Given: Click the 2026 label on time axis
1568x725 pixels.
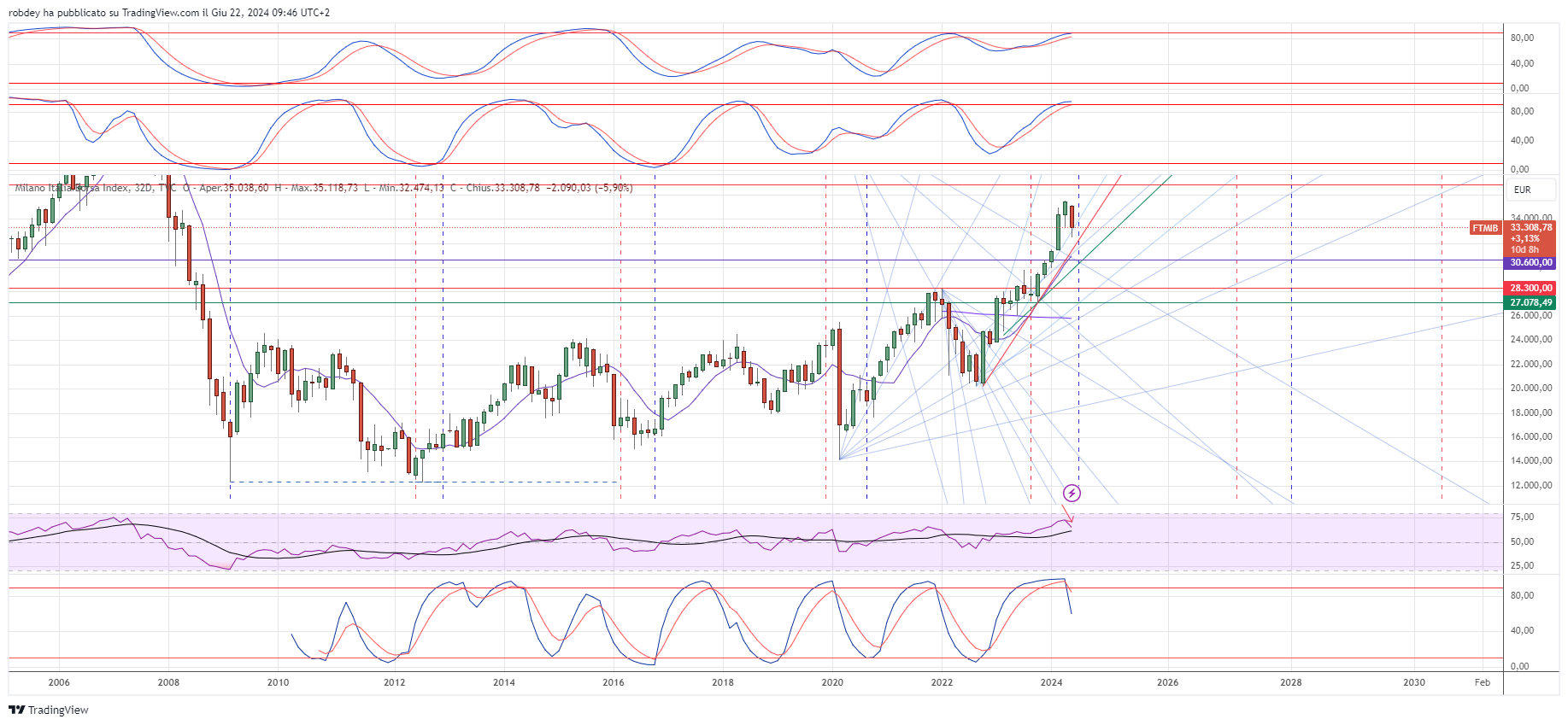Looking at the screenshot, I should [1167, 682].
